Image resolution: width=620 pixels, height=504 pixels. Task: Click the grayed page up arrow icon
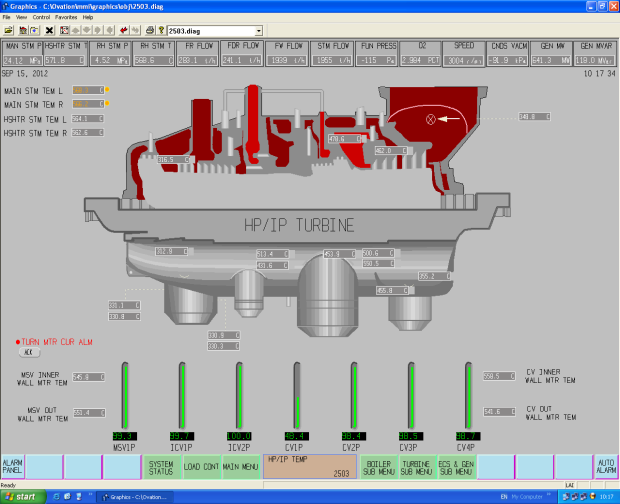76,30
